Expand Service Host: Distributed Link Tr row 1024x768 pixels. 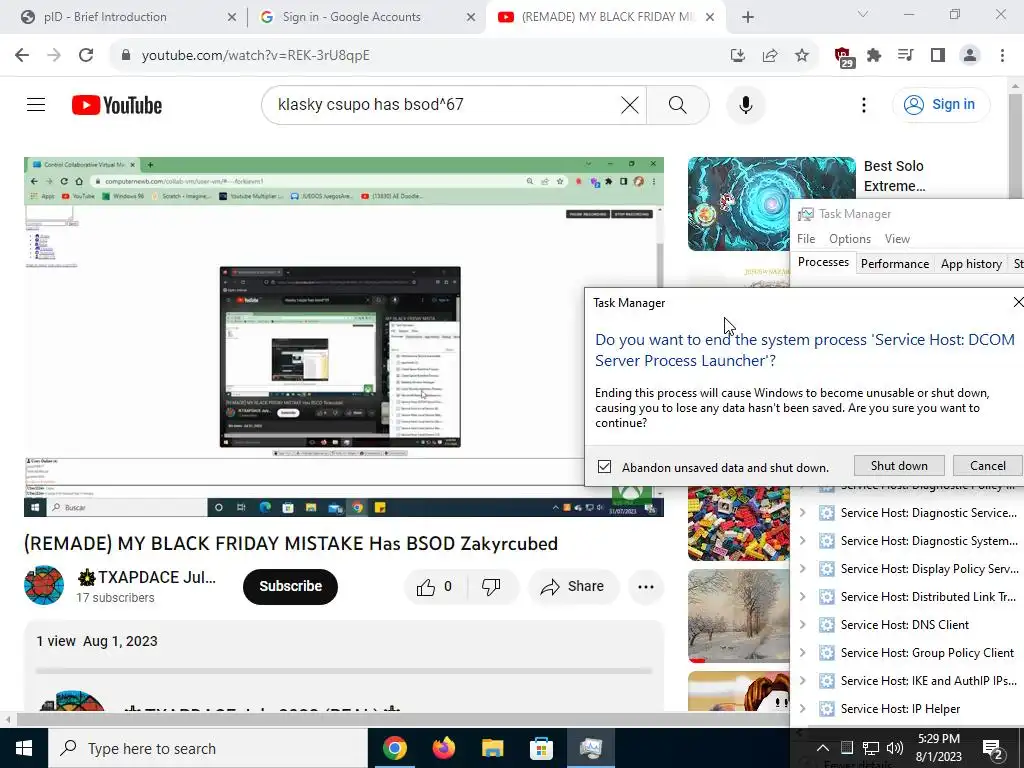(803, 597)
